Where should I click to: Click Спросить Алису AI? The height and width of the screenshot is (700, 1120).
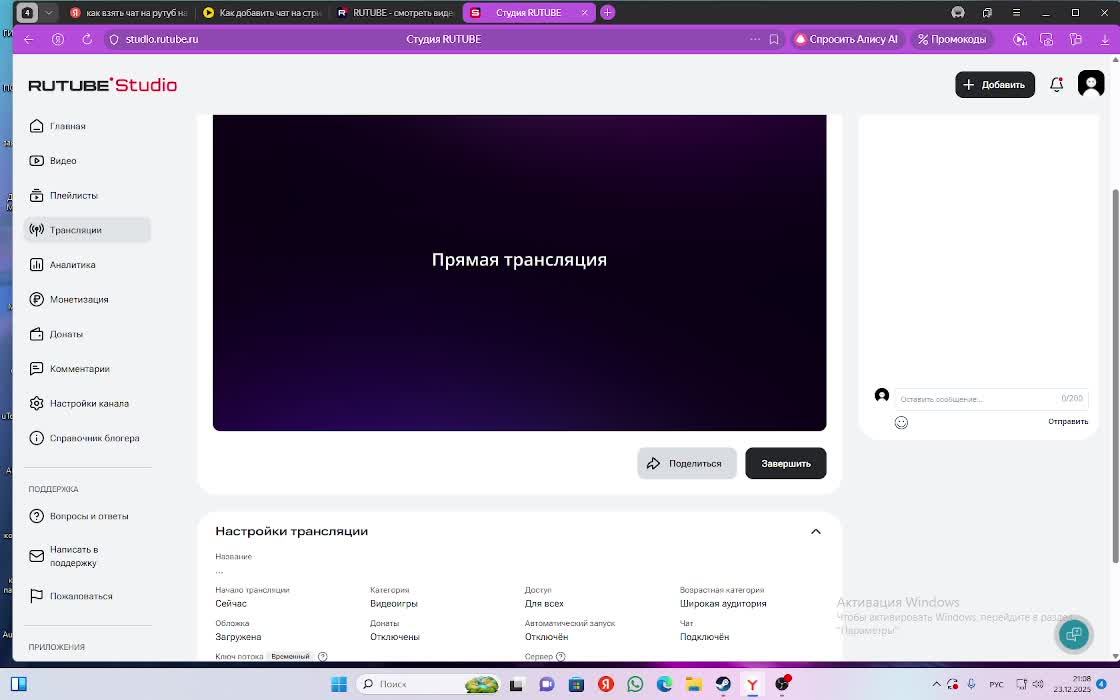click(x=846, y=39)
